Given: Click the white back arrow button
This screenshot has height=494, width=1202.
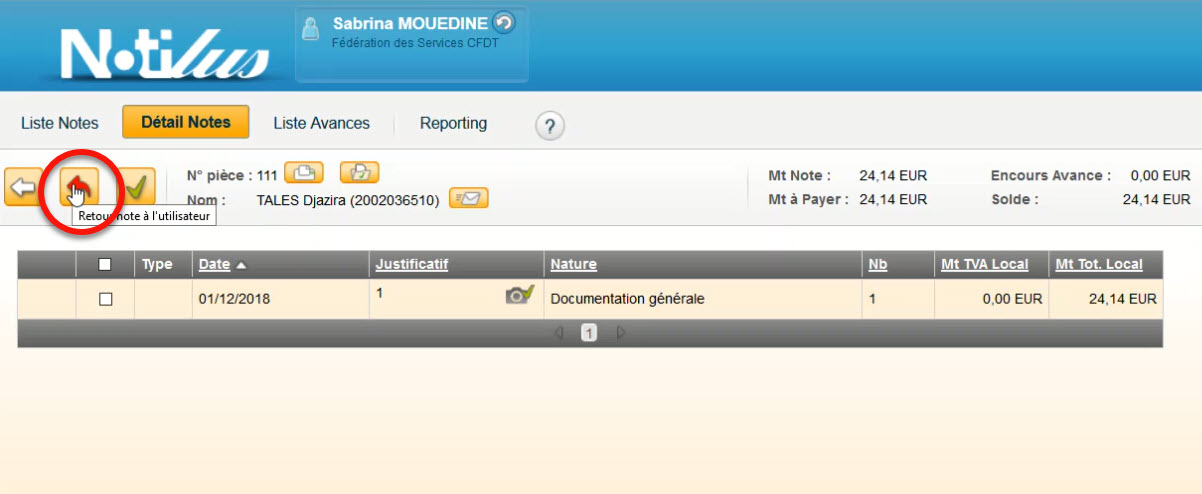Looking at the screenshot, I should (x=22, y=187).
